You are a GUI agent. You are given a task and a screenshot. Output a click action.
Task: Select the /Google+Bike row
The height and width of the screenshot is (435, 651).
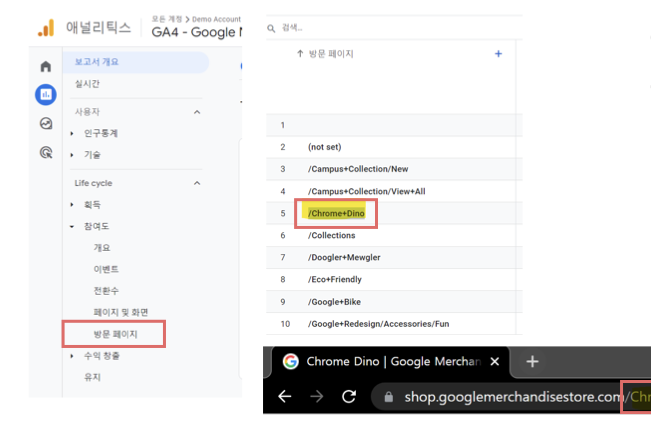click(394, 302)
